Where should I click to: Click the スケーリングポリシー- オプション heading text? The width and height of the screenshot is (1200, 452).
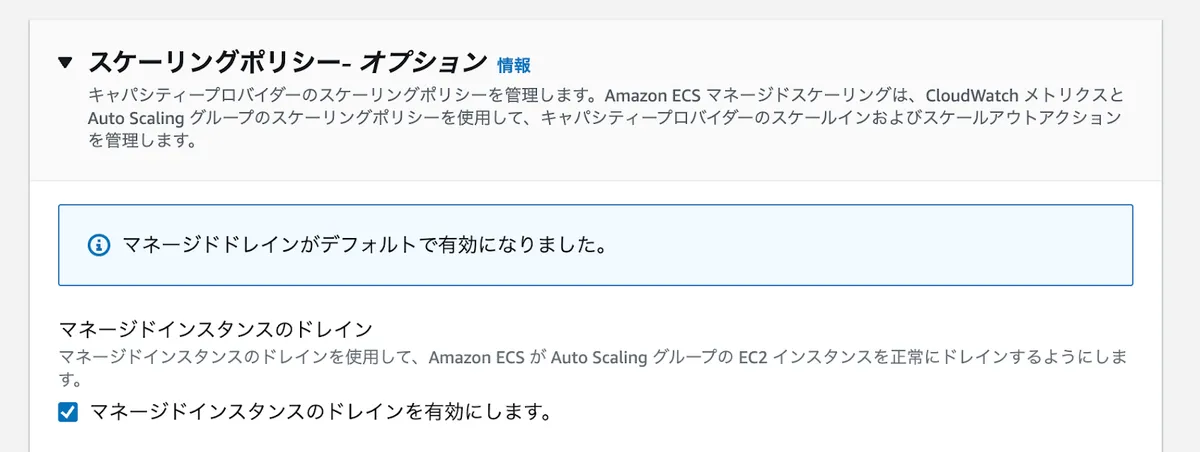288,62
